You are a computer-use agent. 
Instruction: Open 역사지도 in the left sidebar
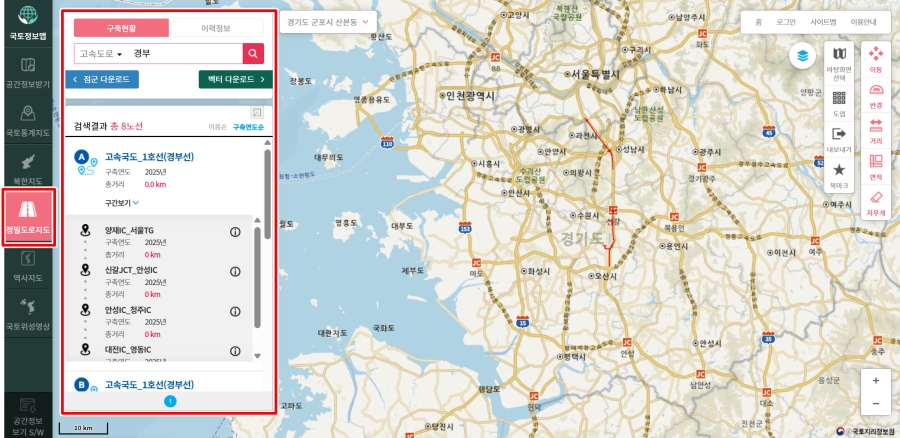tap(28, 267)
